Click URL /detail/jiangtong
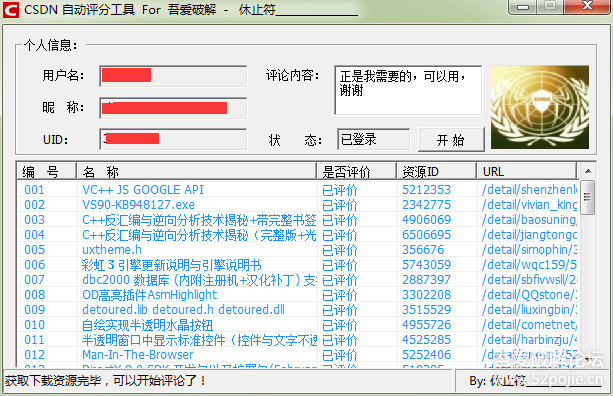Viewport: 613px width, 396px height. tap(529, 235)
